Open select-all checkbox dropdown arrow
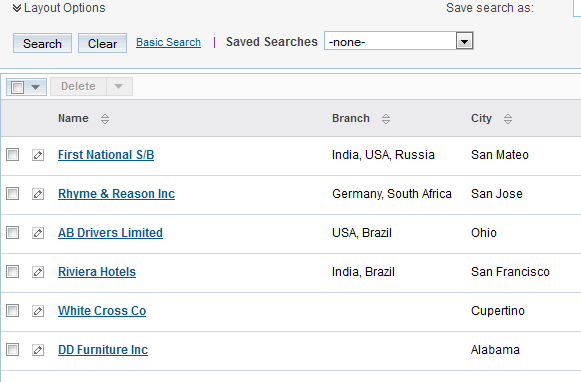 click(36, 87)
